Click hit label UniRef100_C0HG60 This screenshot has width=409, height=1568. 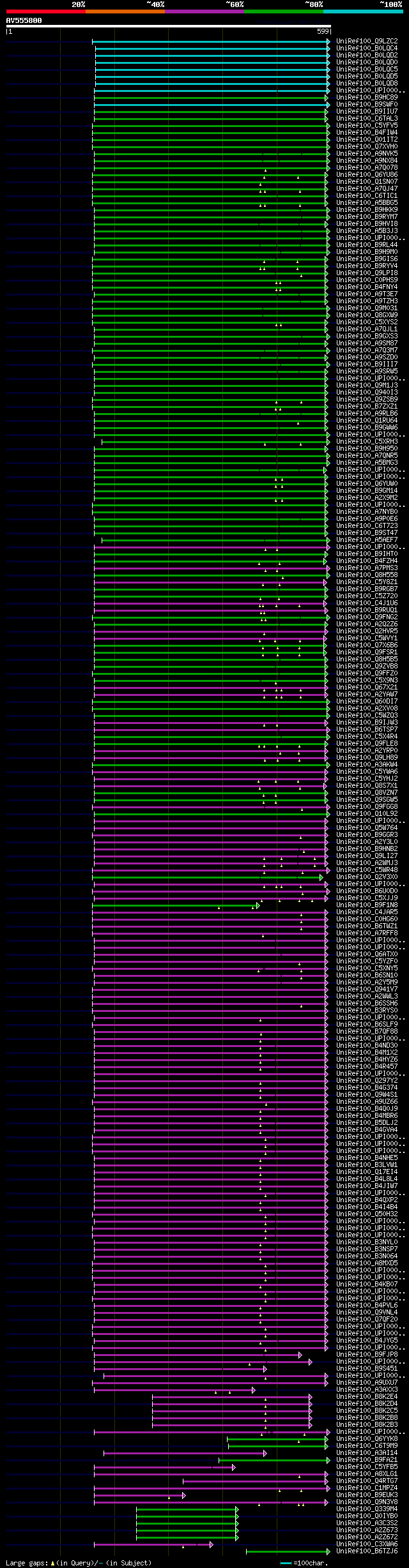367,919
